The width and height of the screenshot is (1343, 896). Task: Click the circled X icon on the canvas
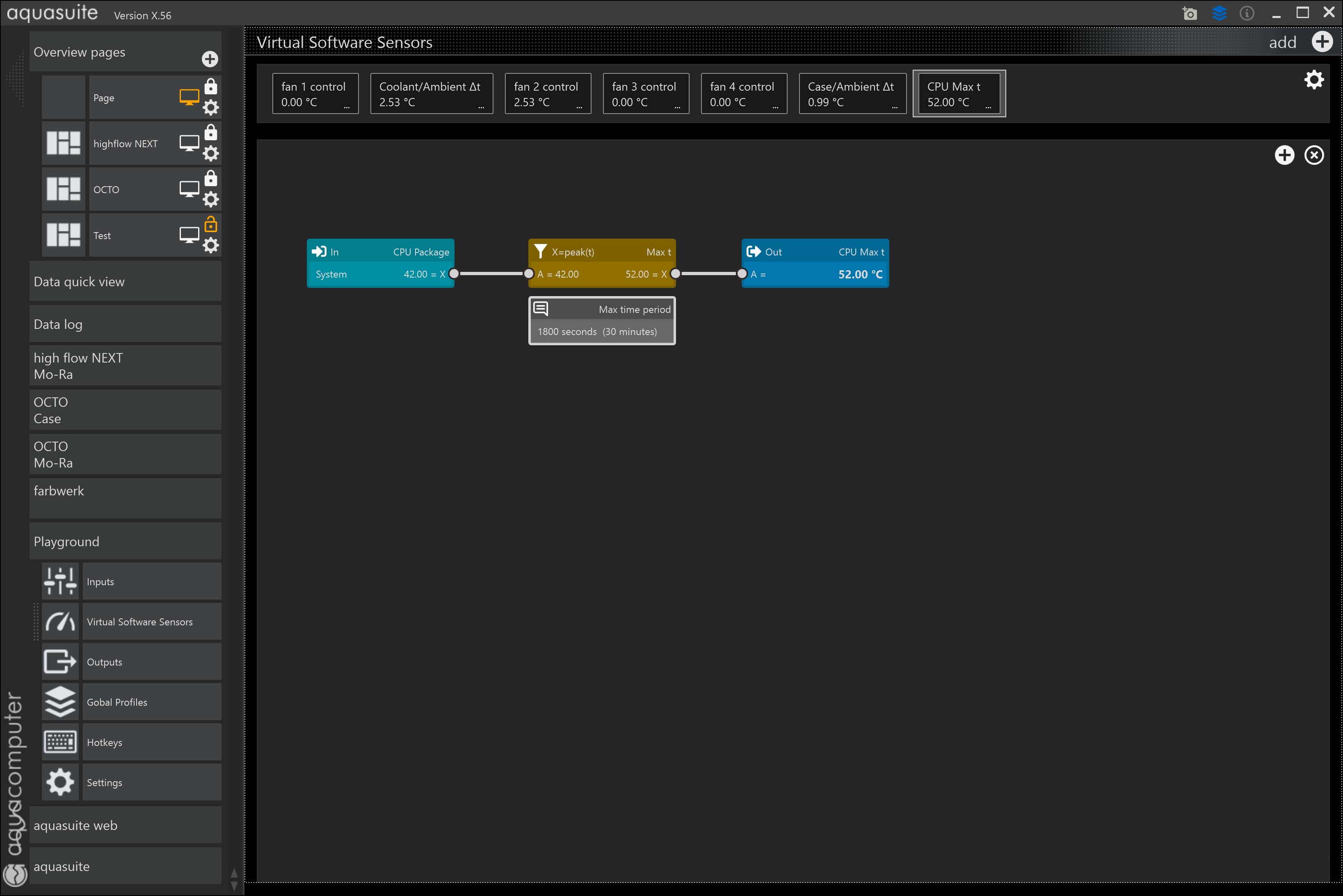1314,155
